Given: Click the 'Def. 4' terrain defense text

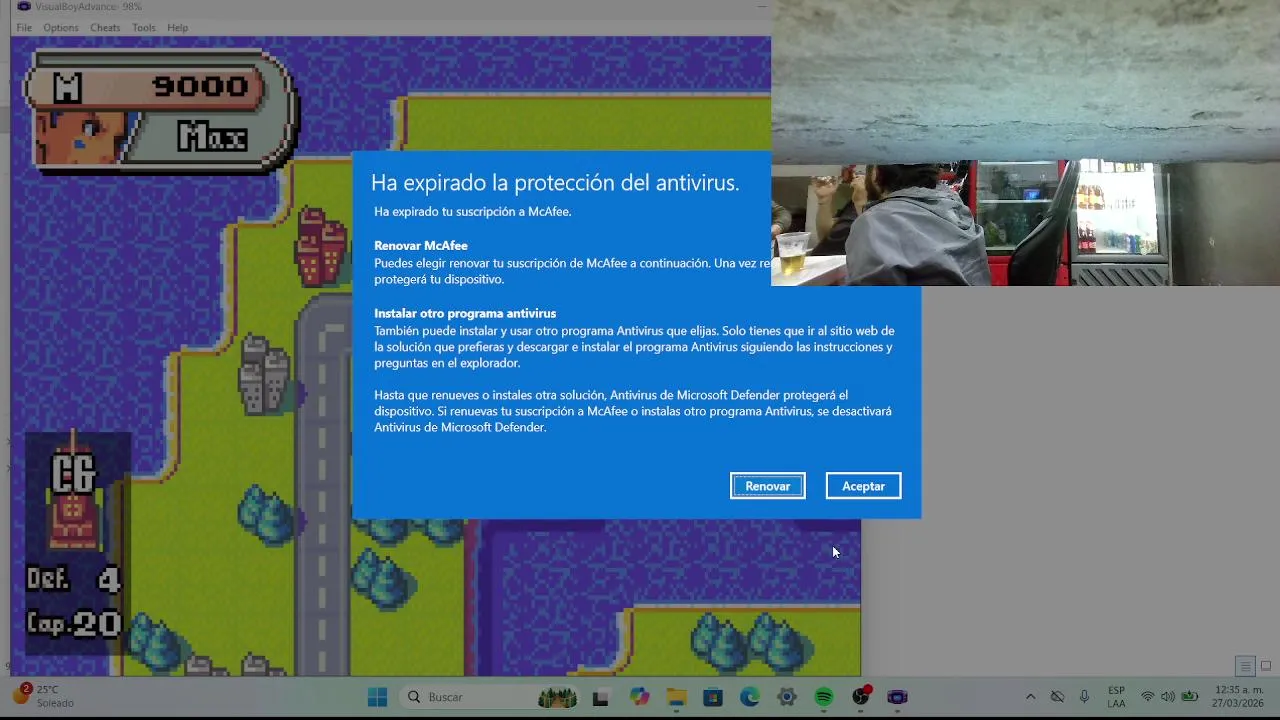Looking at the screenshot, I should (x=74, y=579).
